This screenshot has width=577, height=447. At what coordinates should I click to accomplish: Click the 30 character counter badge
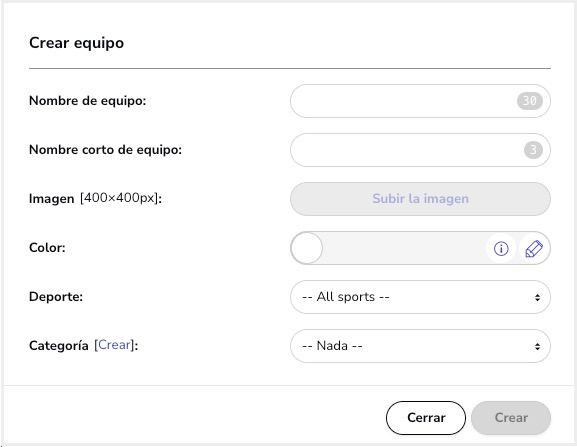530,101
